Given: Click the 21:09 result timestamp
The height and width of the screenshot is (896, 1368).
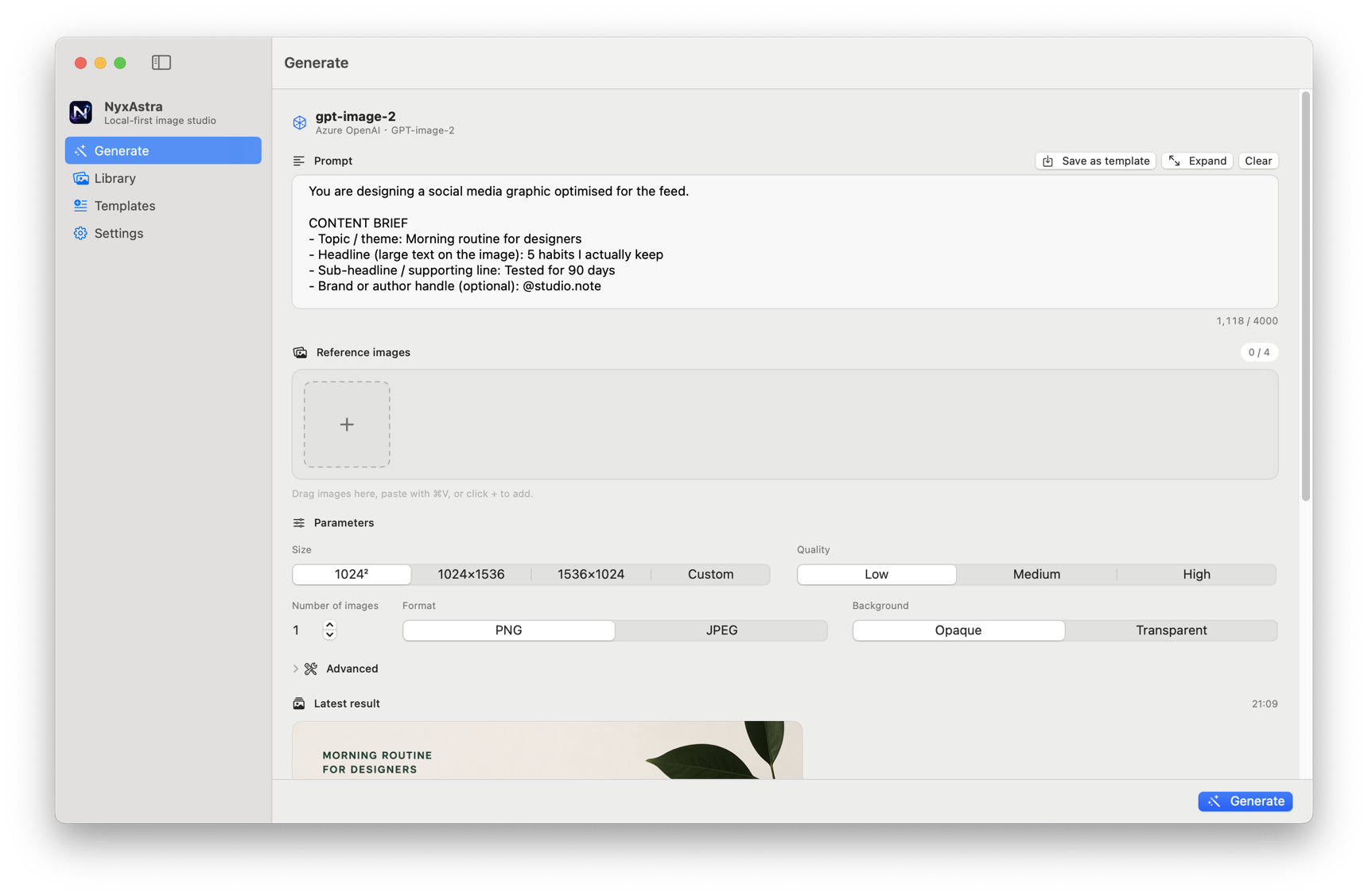Looking at the screenshot, I should pyautogui.click(x=1265, y=704).
